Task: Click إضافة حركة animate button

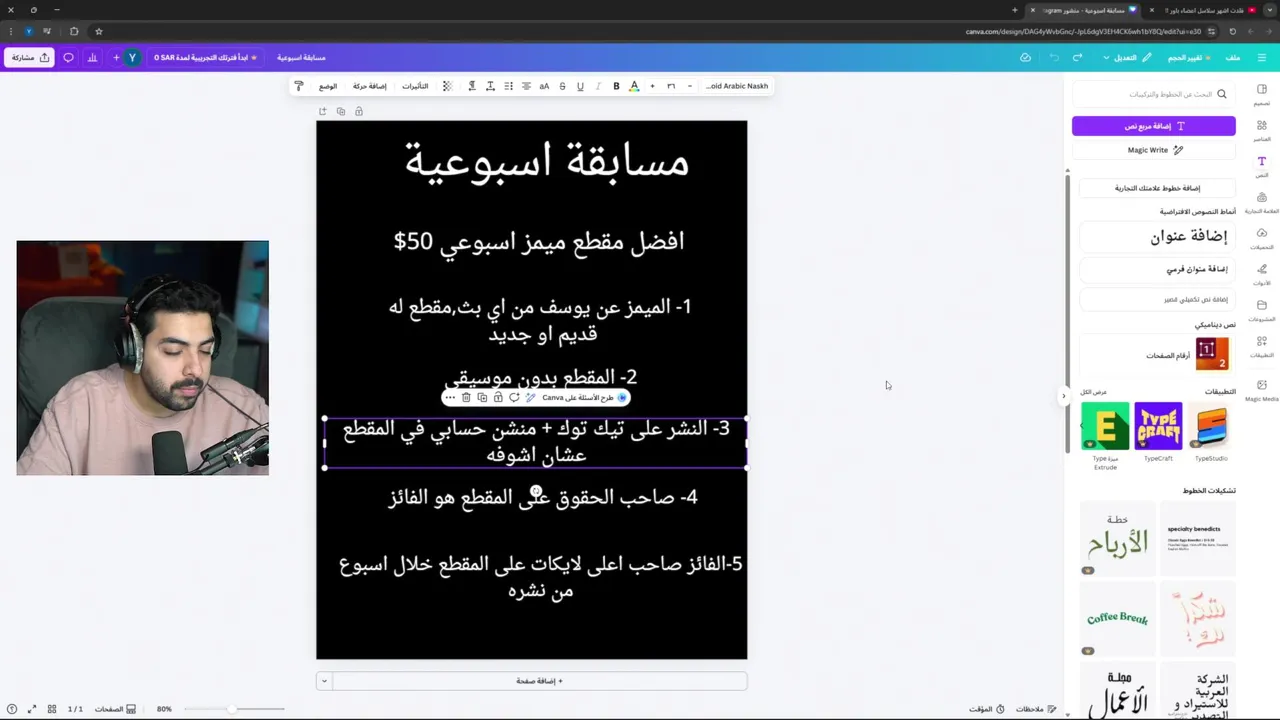Action: [x=370, y=86]
